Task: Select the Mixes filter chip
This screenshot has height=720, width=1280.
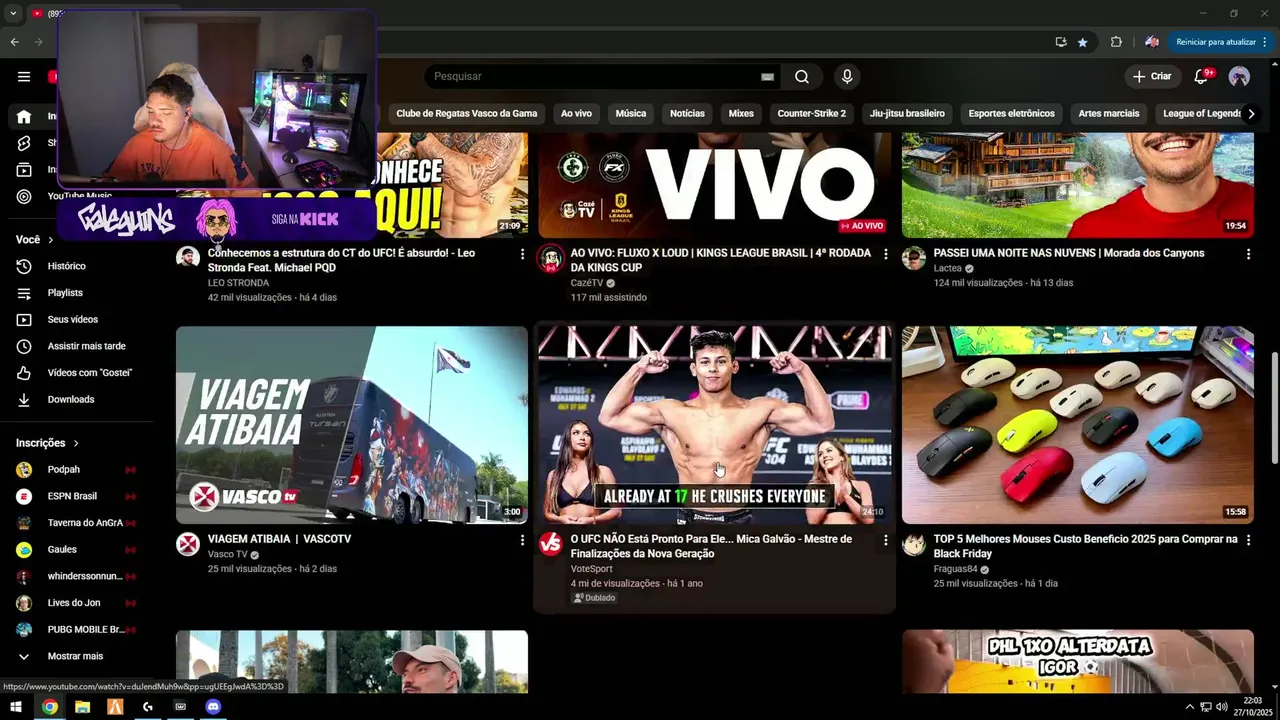Action: click(741, 113)
